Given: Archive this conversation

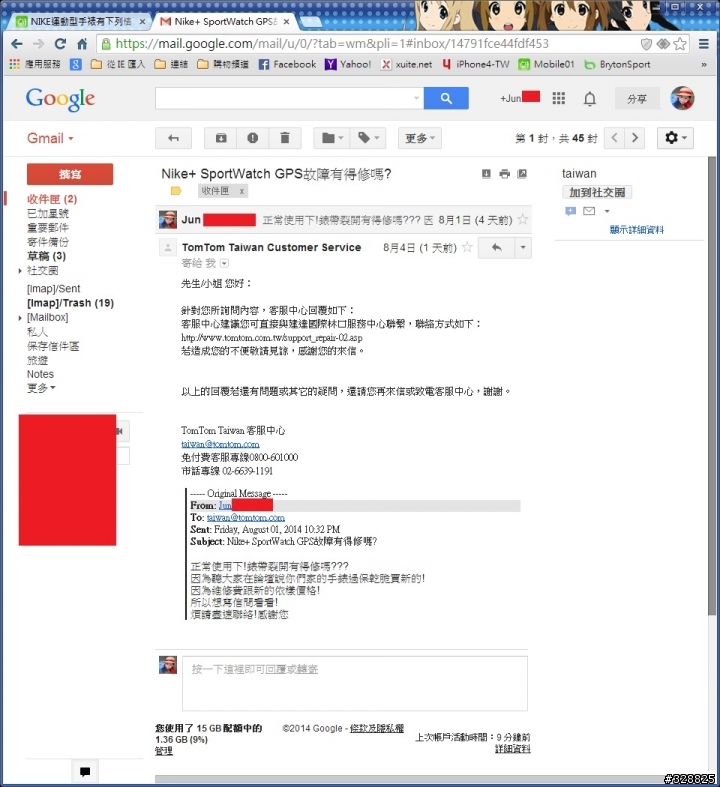Looking at the screenshot, I should (x=221, y=138).
